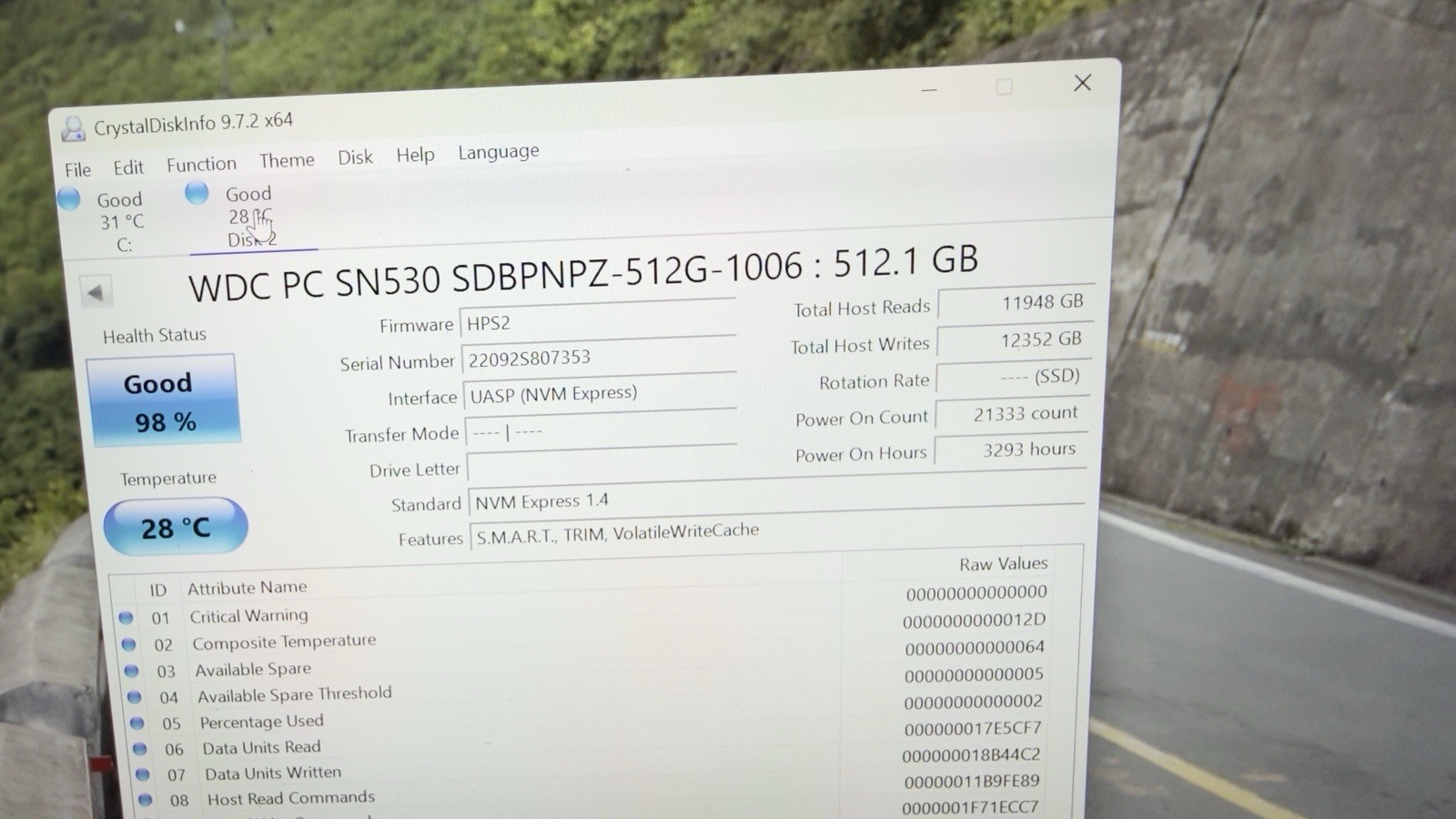
Task: Click Power On Count value 21333 count
Action: click(x=1011, y=414)
